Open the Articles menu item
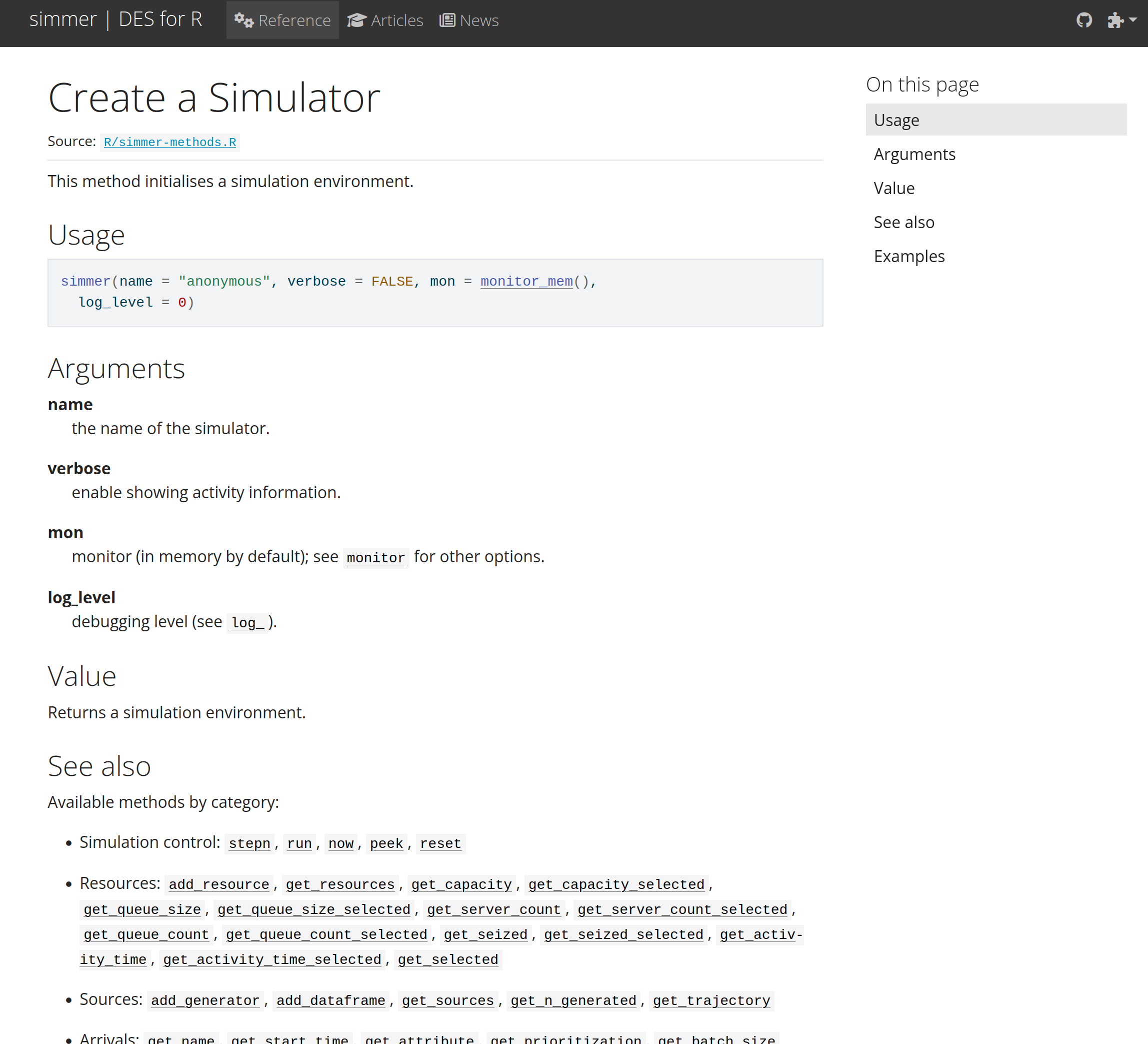 [x=396, y=21]
